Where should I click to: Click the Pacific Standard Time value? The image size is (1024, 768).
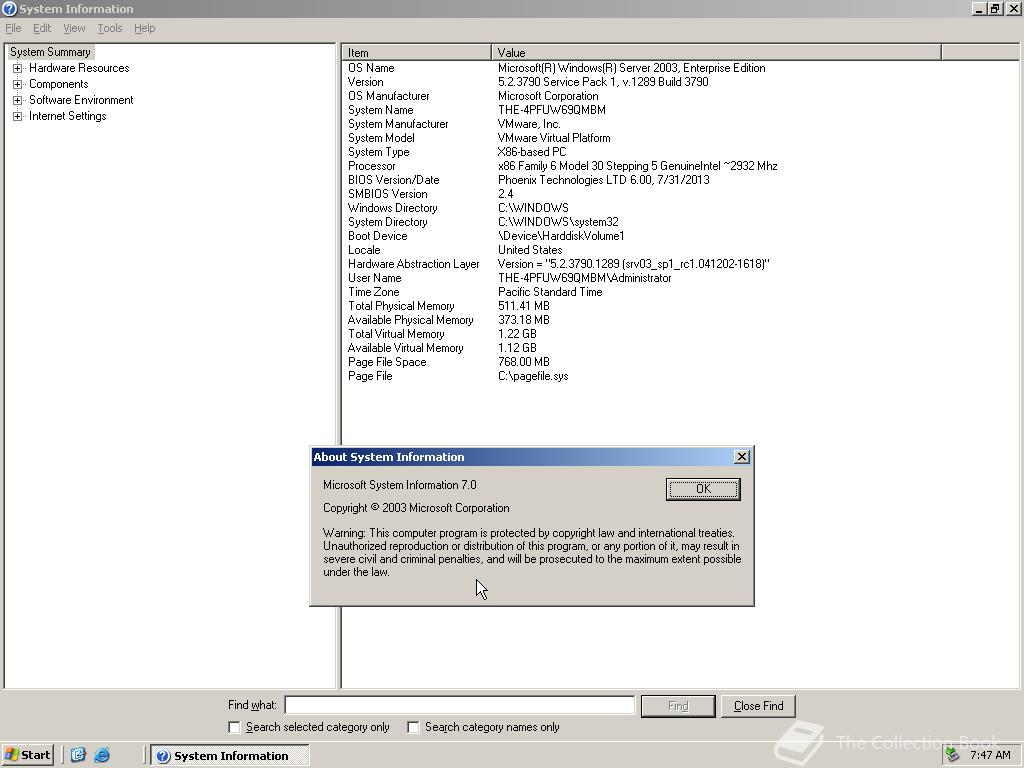point(550,292)
